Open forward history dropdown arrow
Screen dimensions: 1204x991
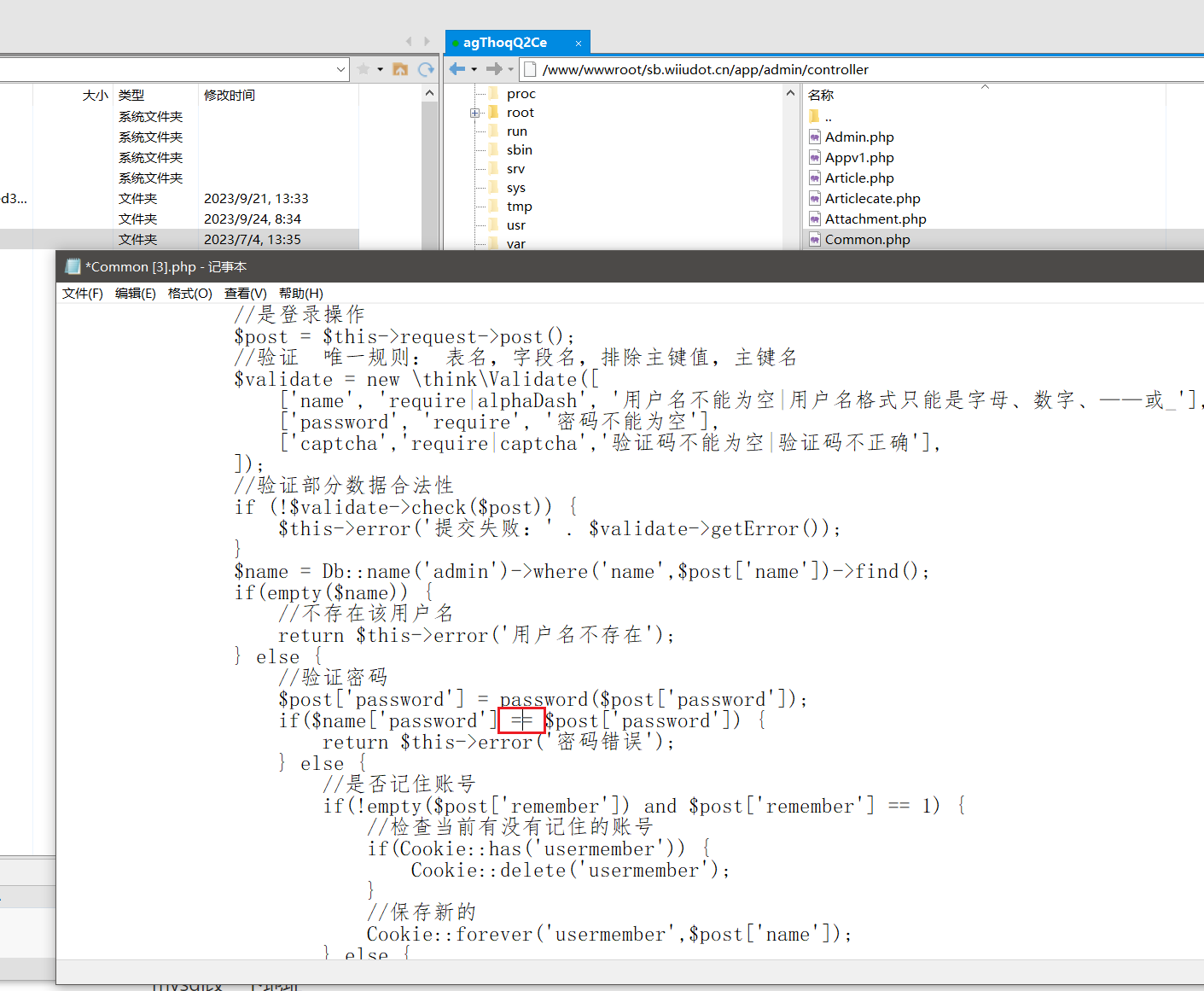pyautogui.click(x=511, y=69)
